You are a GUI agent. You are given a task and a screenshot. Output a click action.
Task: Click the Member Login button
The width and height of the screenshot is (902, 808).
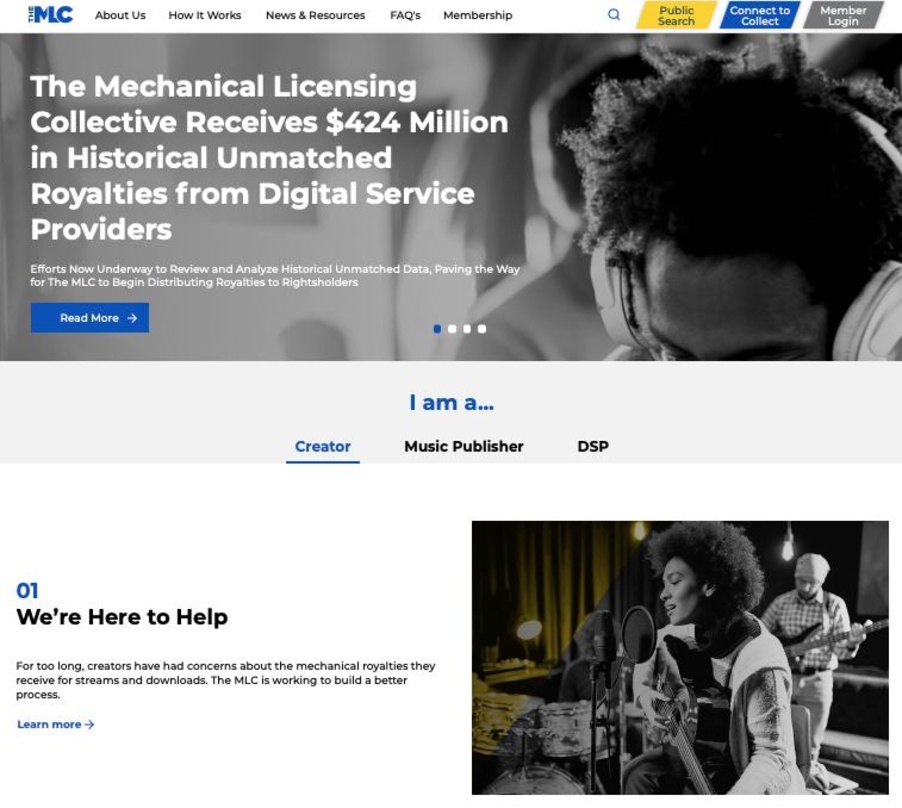point(843,16)
